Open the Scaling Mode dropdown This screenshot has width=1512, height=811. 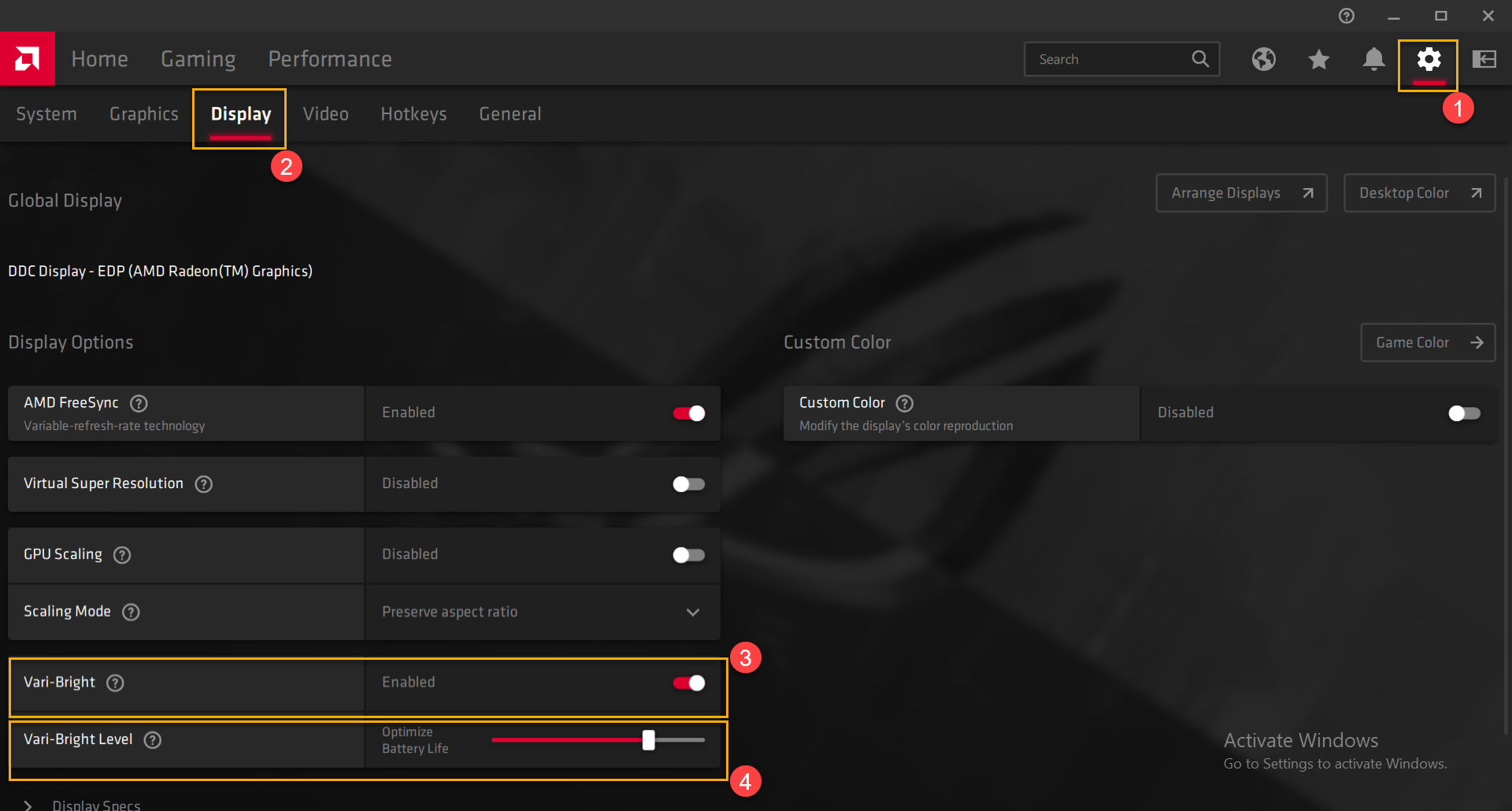(543, 612)
